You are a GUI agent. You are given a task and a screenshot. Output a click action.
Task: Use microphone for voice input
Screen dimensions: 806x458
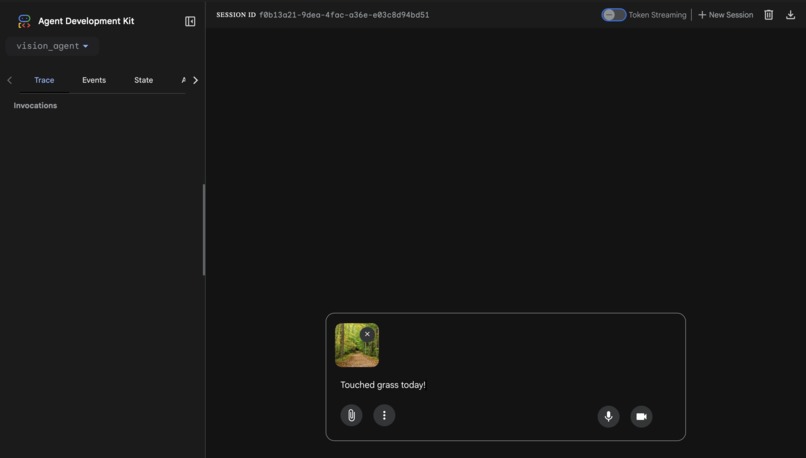tap(609, 416)
